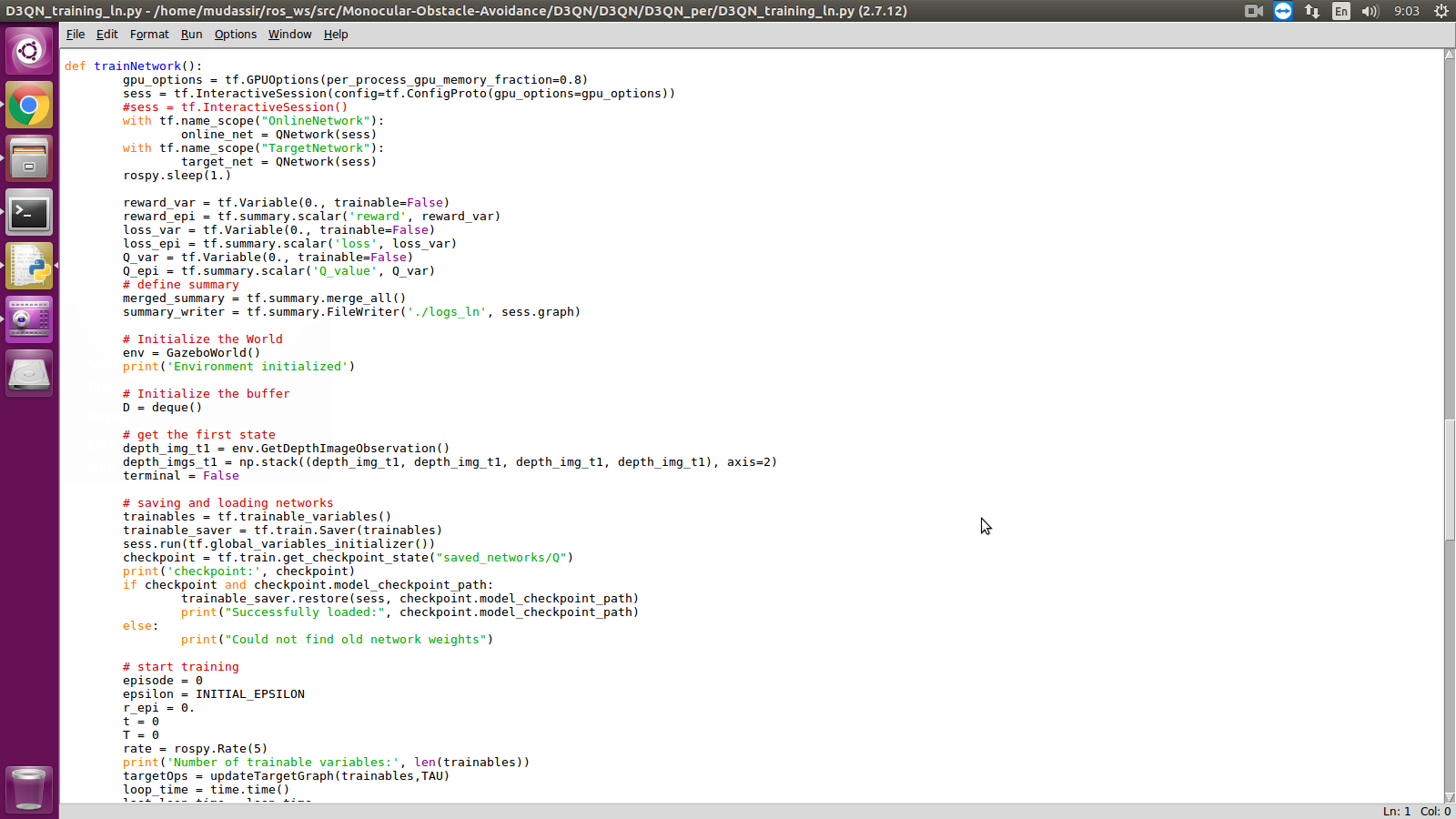
Task: Open the Help menu
Action: pos(336,35)
